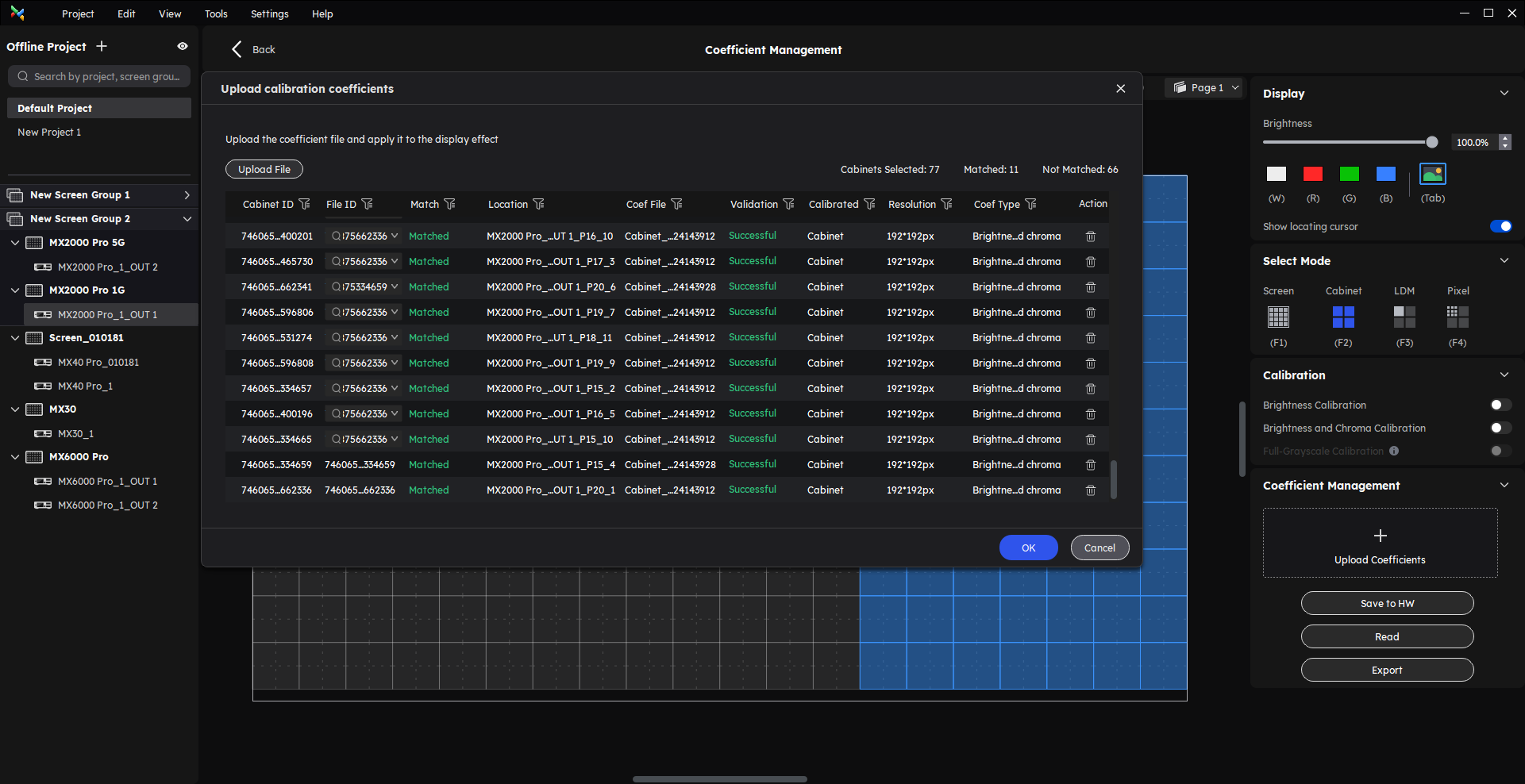Choose the LDM select mode icon

(1404, 317)
